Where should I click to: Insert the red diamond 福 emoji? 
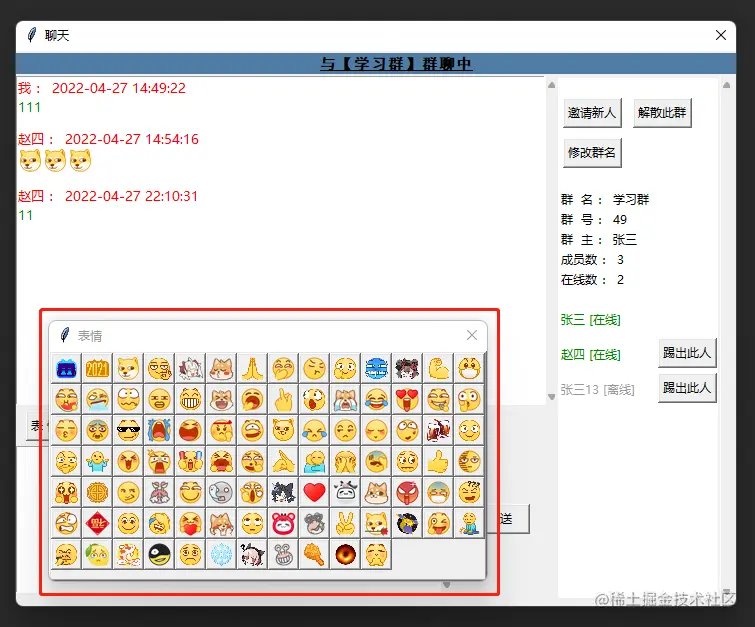tap(97, 523)
